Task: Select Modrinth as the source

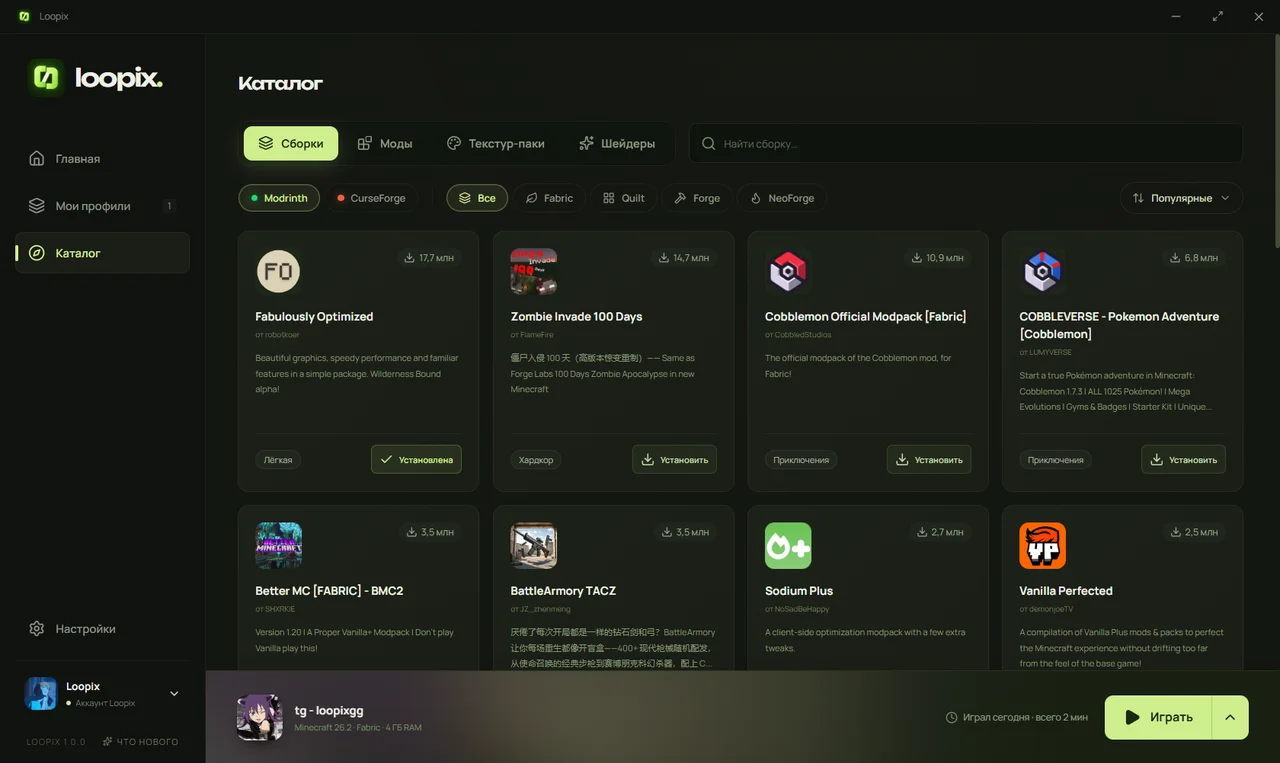Action: click(x=279, y=198)
